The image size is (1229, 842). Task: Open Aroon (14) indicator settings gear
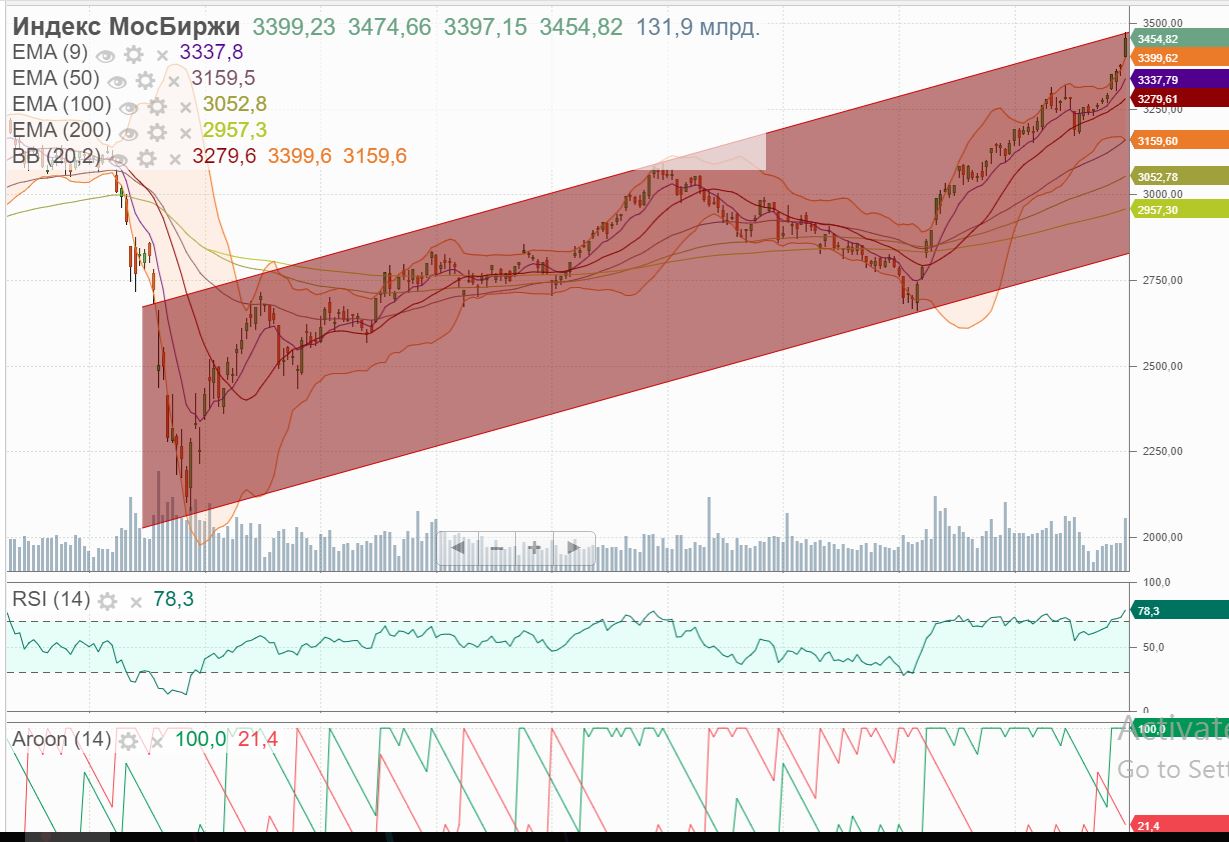click(128, 741)
